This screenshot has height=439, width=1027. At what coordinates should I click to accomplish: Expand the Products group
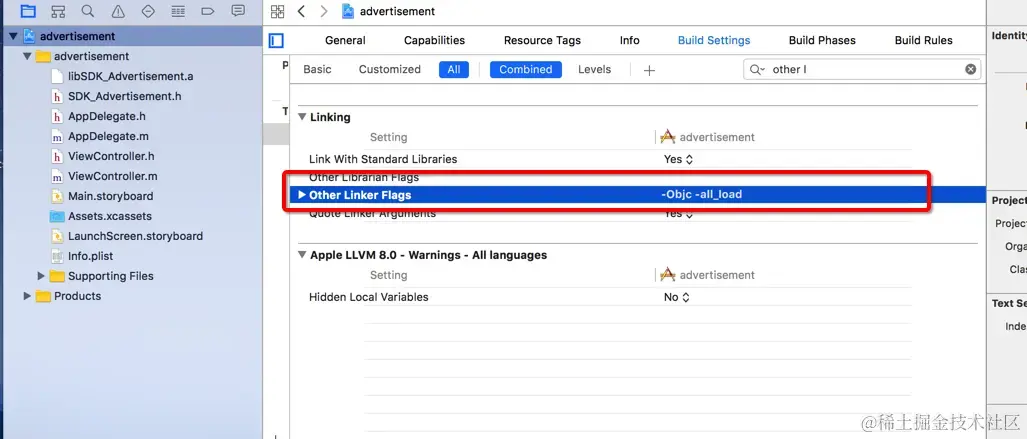pos(27,296)
